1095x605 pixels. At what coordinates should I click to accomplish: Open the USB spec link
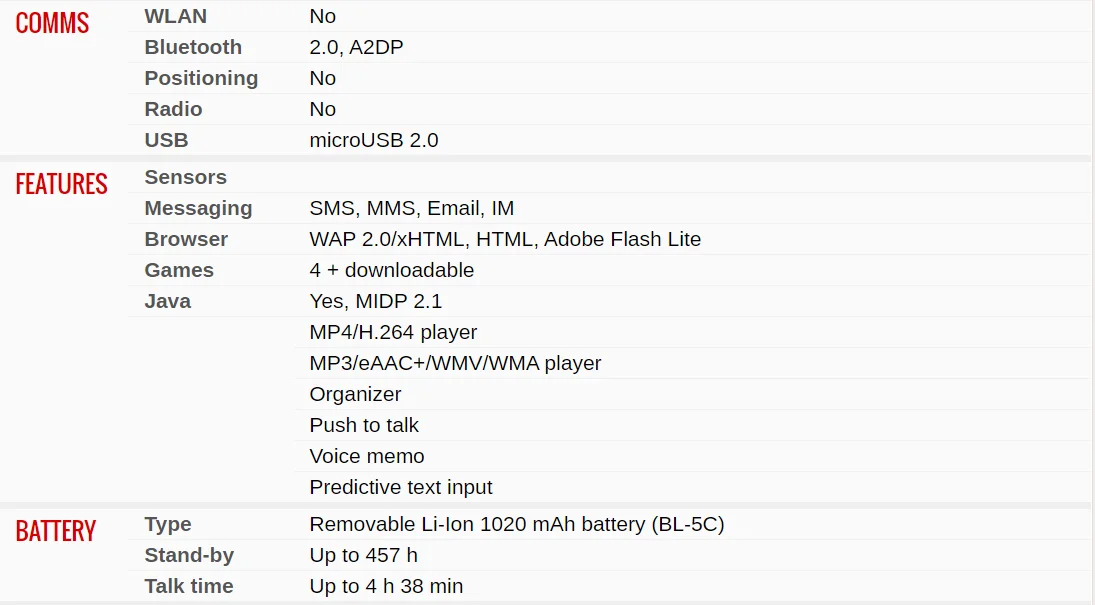[x=166, y=140]
